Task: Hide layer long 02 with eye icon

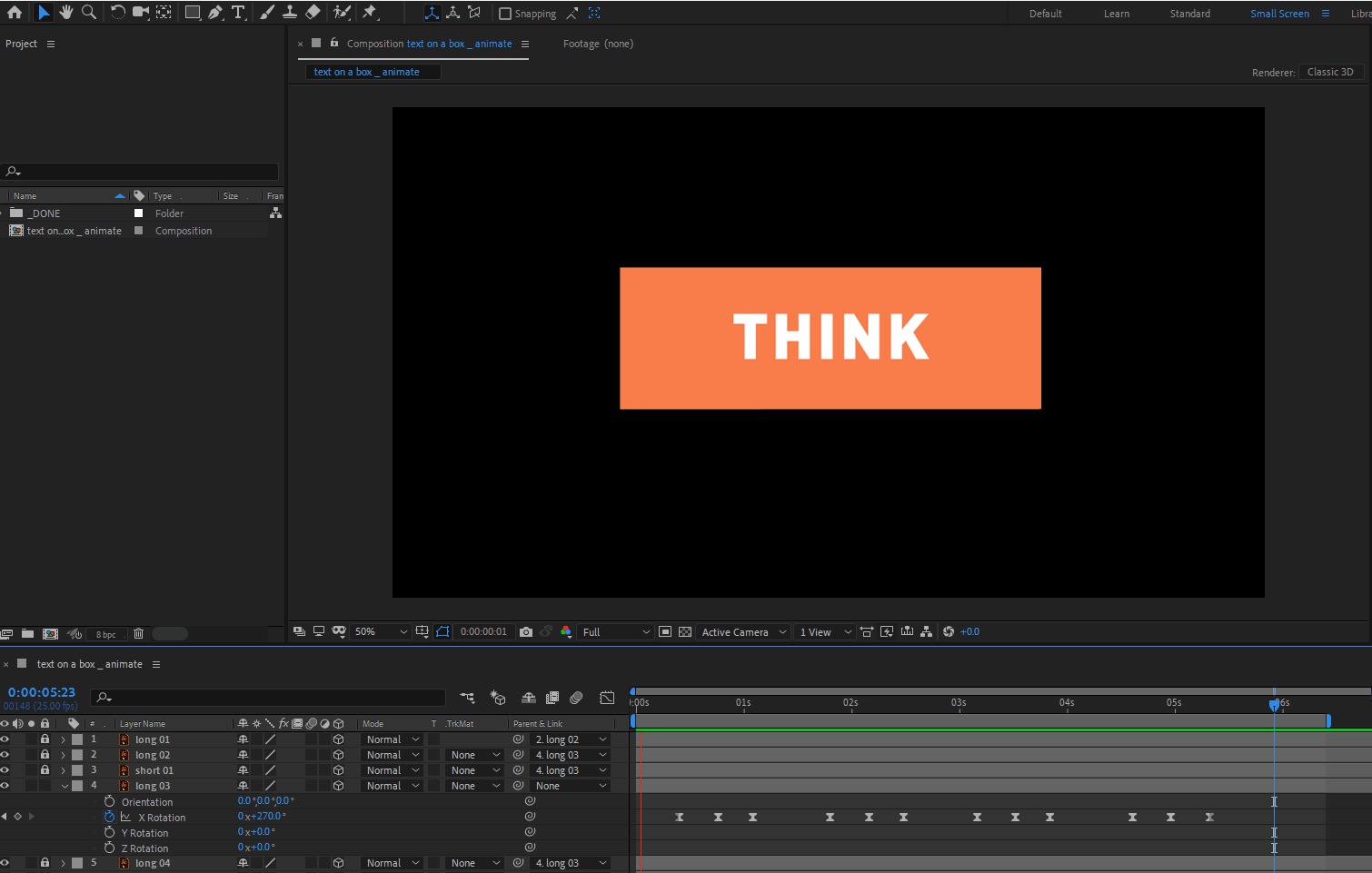Action: click(x=5, y=755)
